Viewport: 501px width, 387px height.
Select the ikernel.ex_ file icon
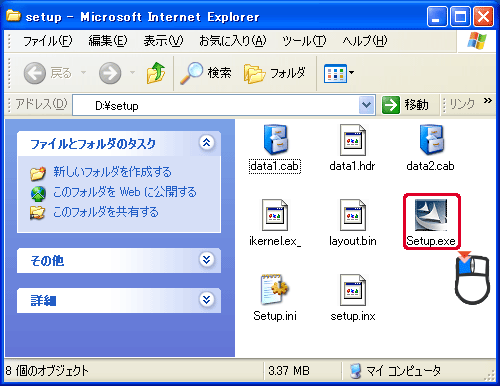(x=275, y=215)
